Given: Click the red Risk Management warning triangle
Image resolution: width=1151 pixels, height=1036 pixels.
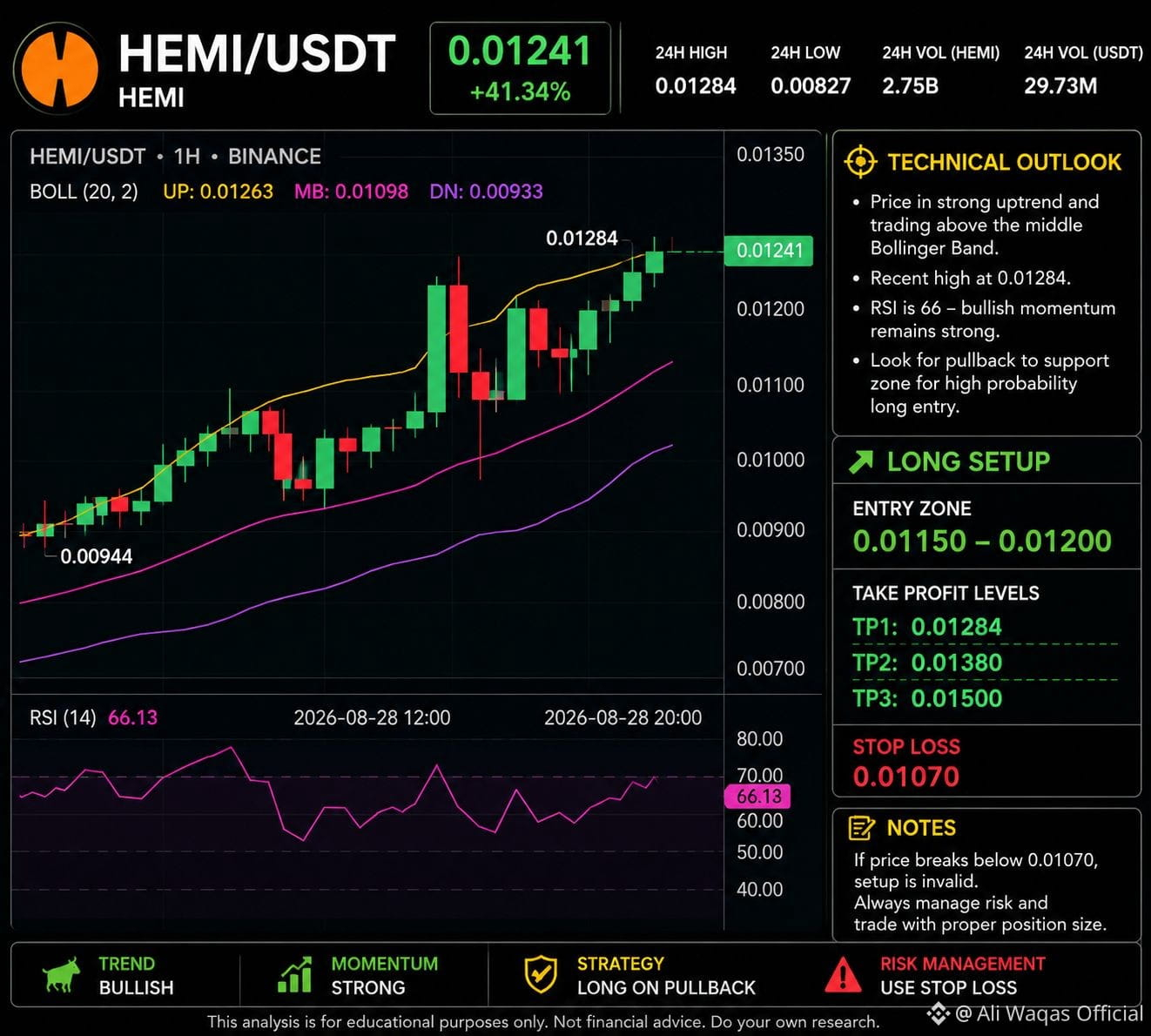Looking at the screenshot, I should (x=843, y=975).
